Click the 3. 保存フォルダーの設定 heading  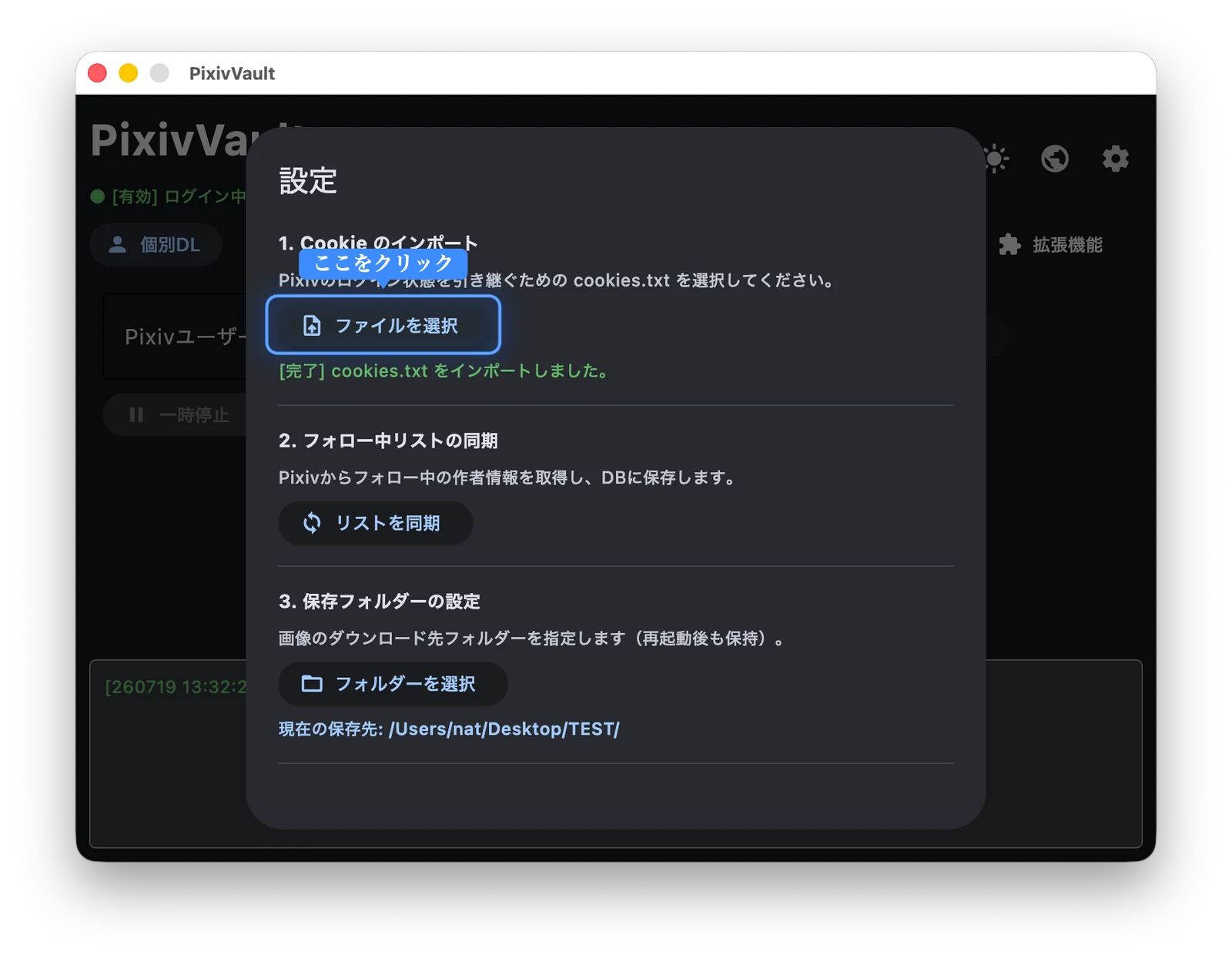pos(380,601)
